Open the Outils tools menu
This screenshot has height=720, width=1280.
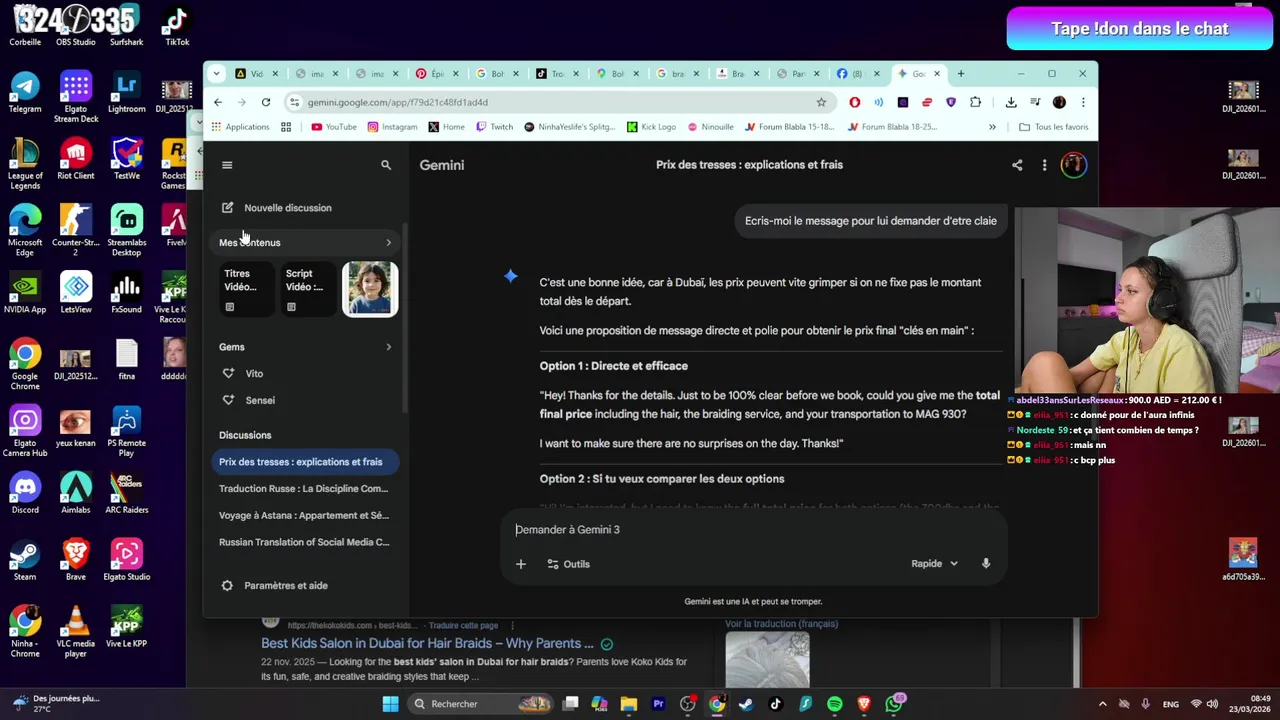568,564
